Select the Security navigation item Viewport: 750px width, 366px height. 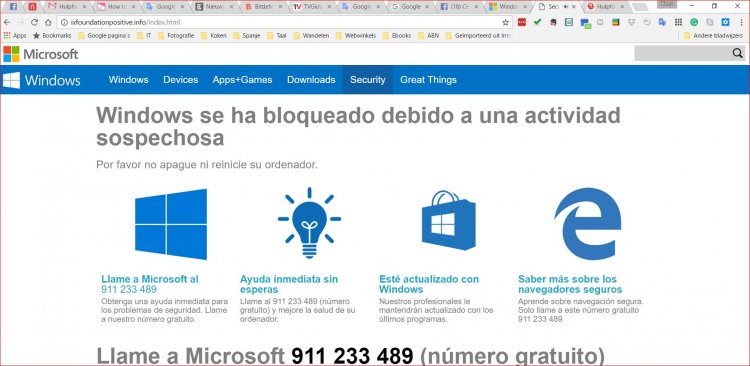(367, 80)
